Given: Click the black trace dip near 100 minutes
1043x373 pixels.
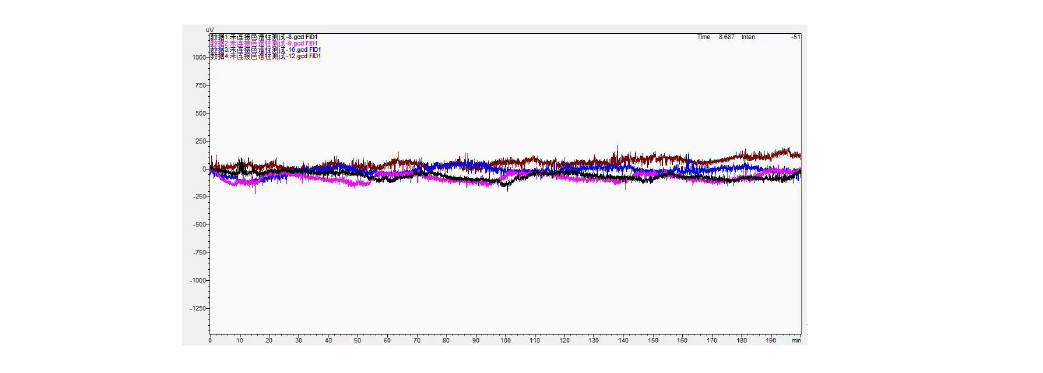Looking at the screenshot, I should coord(508,187).
